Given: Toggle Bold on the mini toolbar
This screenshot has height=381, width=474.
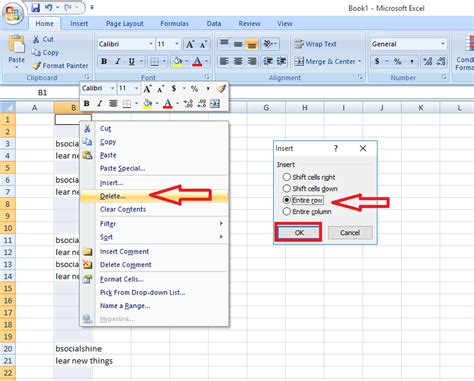Looking at the screenshot, I should (87, 104).
